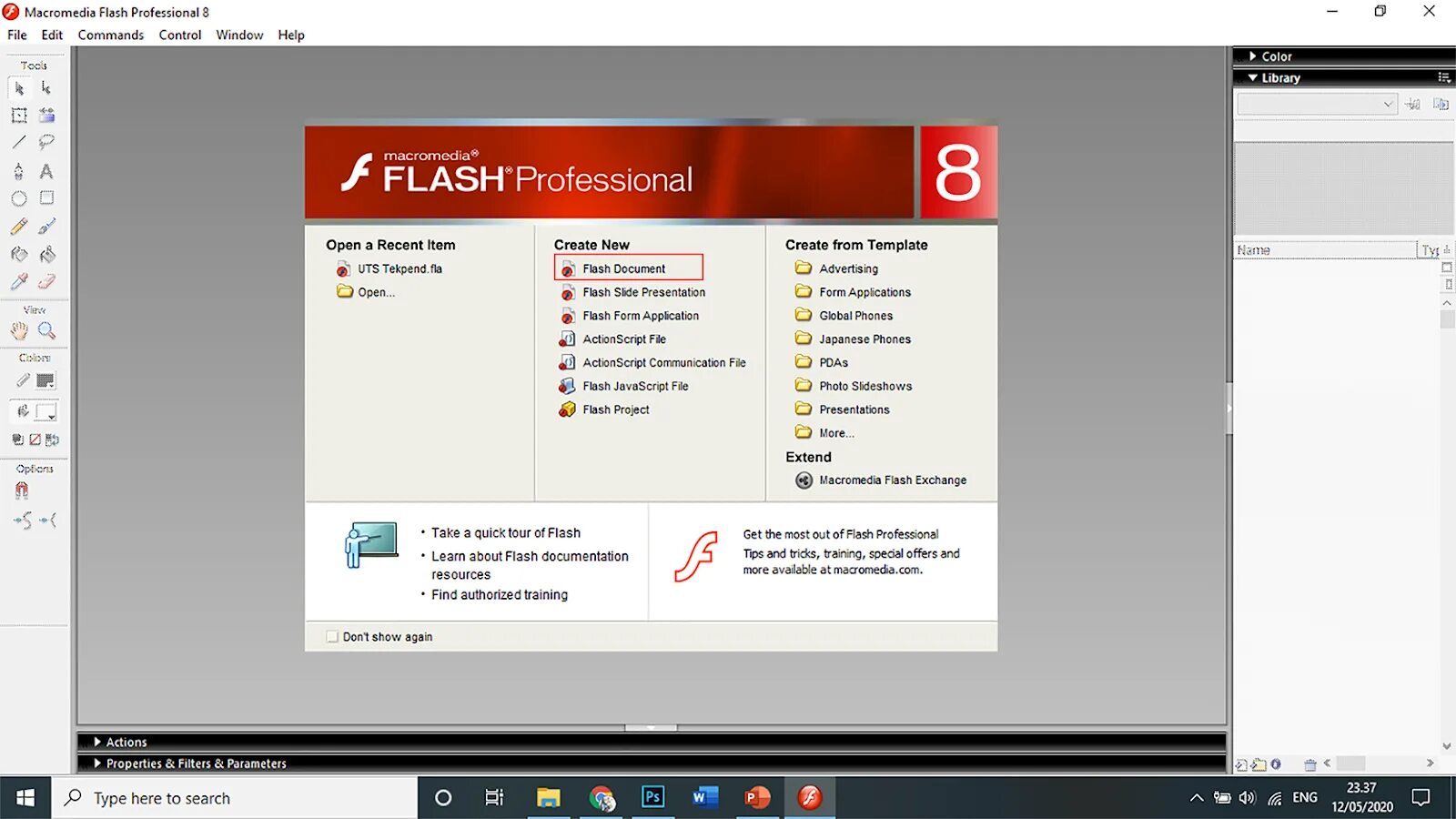Click the Swap Colors button

pos(52,440)
